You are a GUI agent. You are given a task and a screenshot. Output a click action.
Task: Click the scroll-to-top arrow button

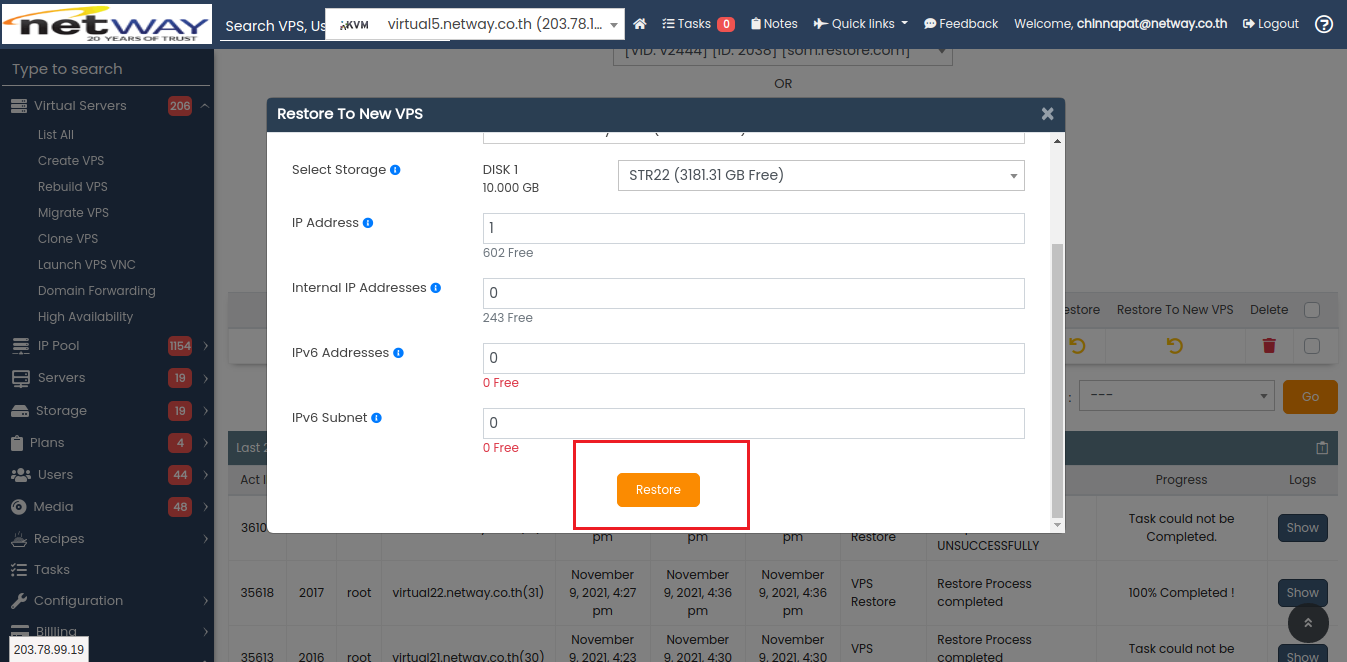(x=1308, y=624)
